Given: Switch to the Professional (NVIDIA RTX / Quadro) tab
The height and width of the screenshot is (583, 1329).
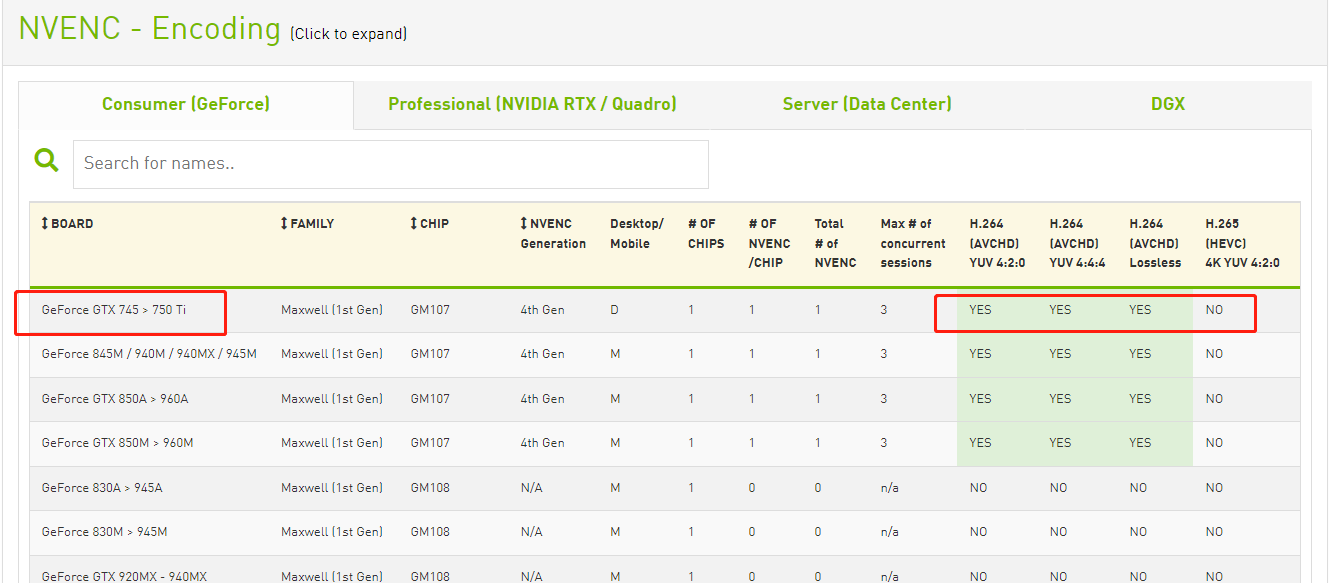Looking at the screenshot, I should point(531,103).
